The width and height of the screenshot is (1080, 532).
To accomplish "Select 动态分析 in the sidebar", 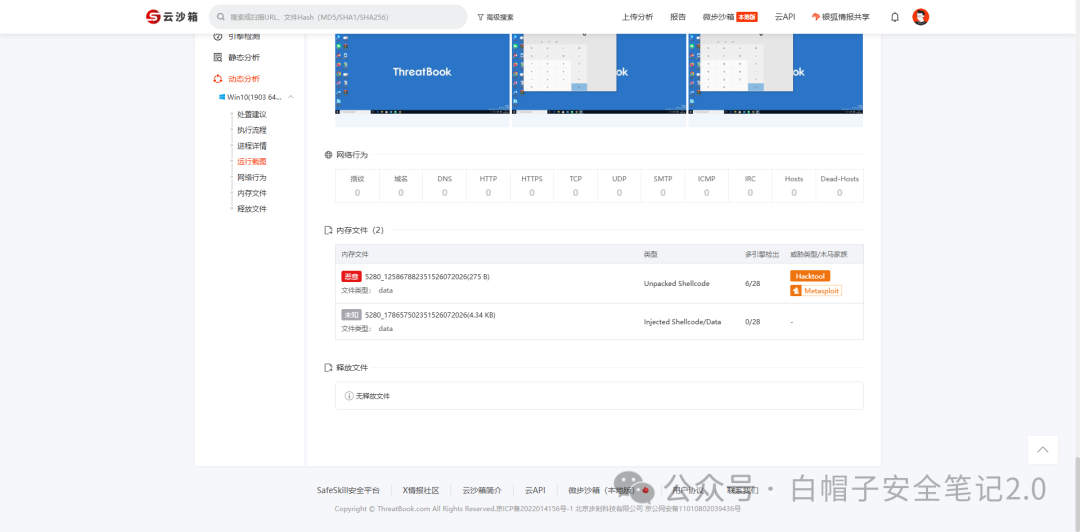I will (244, 79).
